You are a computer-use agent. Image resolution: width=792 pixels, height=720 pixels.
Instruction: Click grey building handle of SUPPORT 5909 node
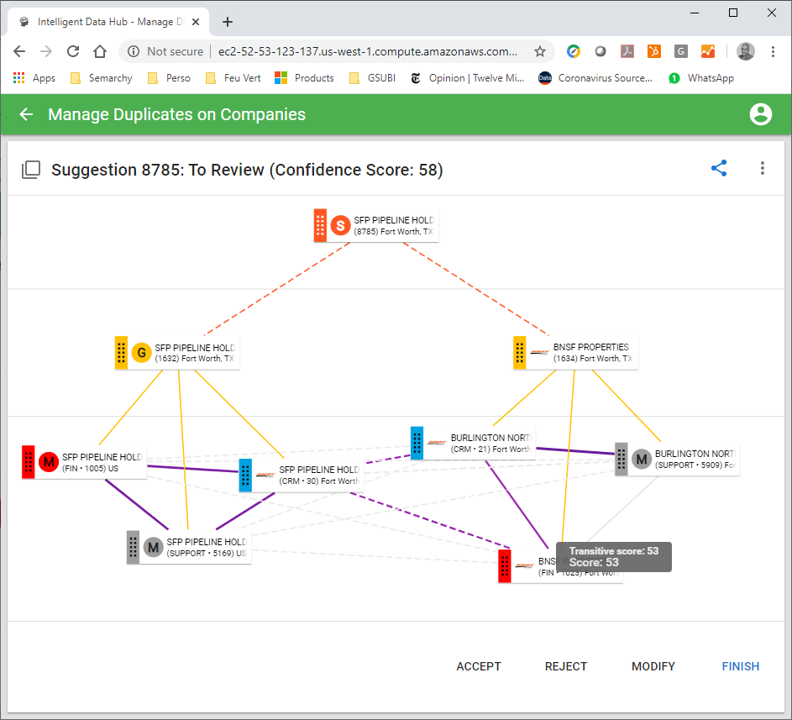(x=621, y=459)
